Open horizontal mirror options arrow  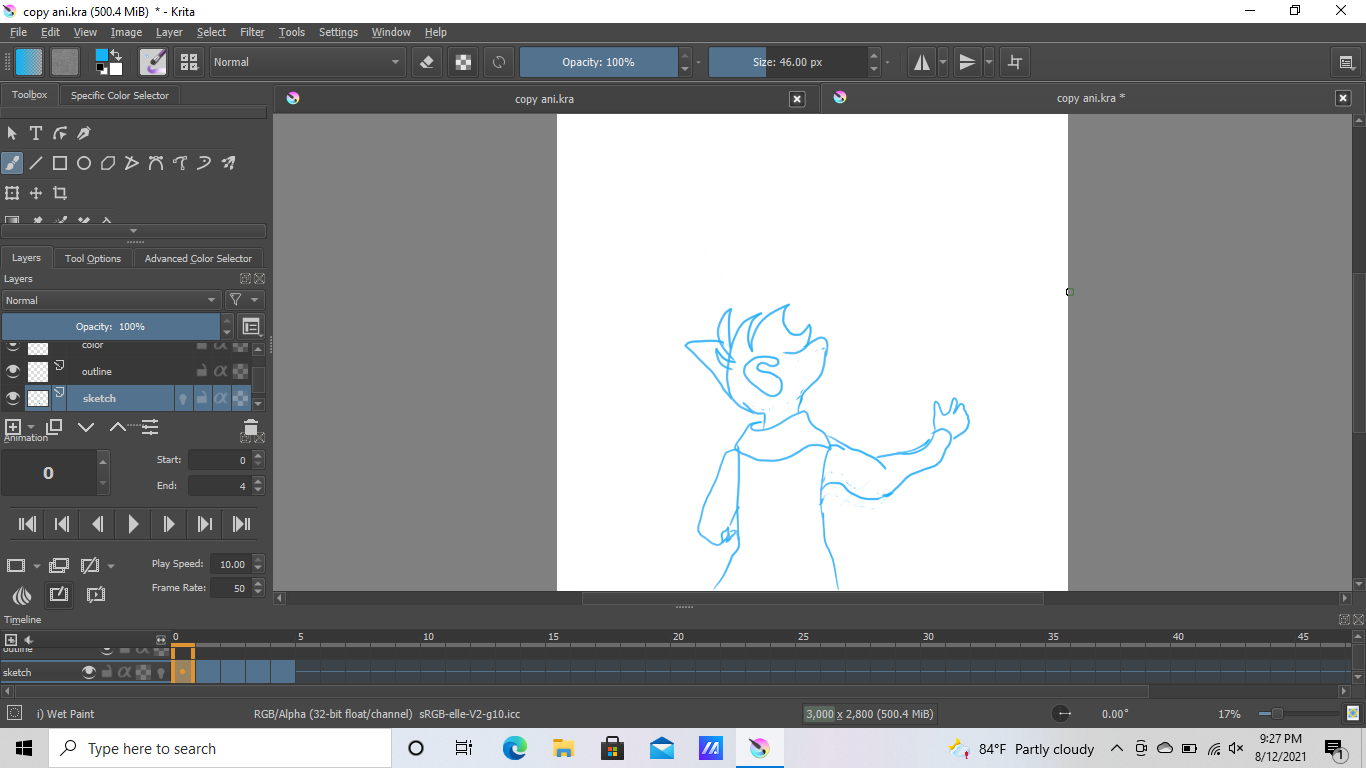click(942, 62)
